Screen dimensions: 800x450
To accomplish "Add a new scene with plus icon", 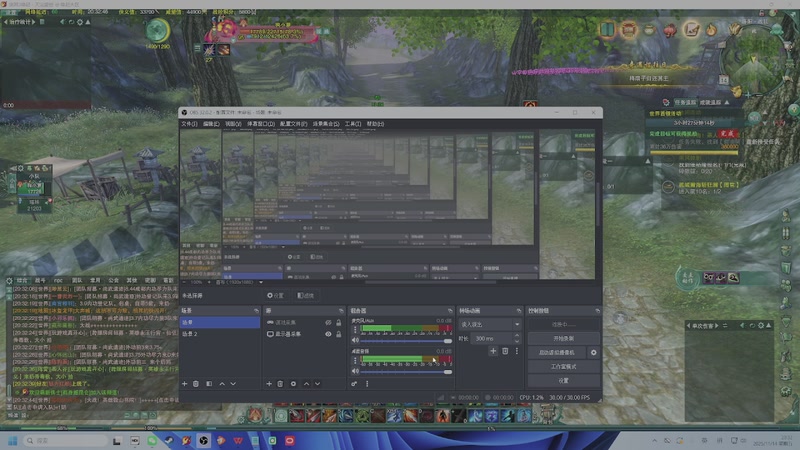I will (x=185, y=384).
